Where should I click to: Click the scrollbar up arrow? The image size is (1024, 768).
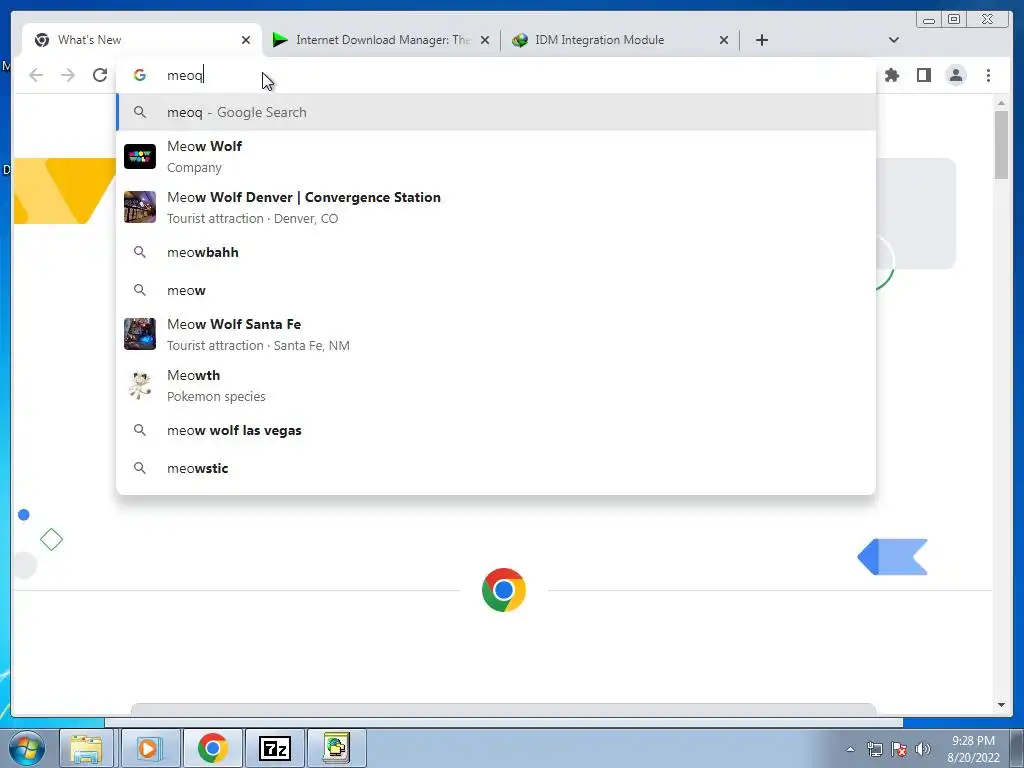1001,103
